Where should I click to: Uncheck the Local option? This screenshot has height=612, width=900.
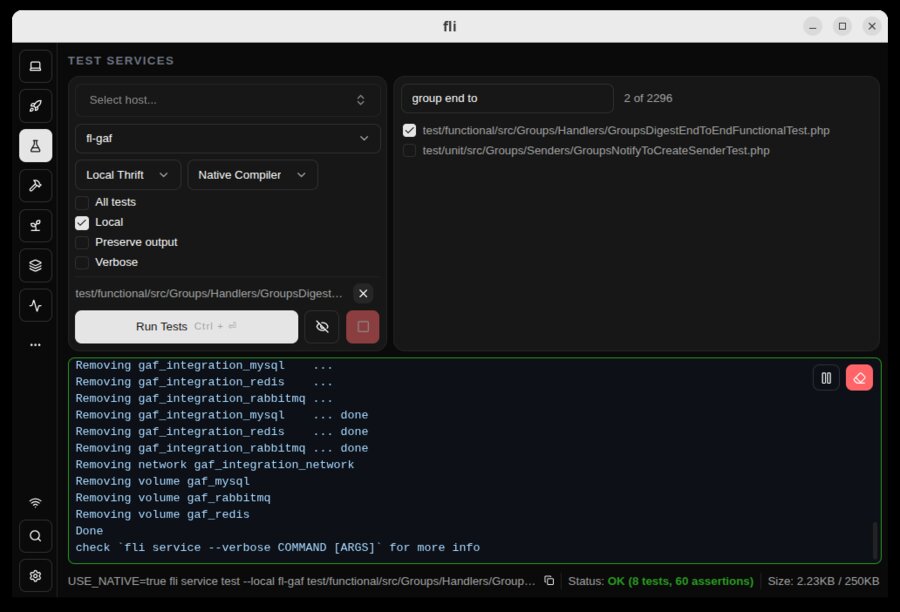pyautogui.click(x=82, y=222)
